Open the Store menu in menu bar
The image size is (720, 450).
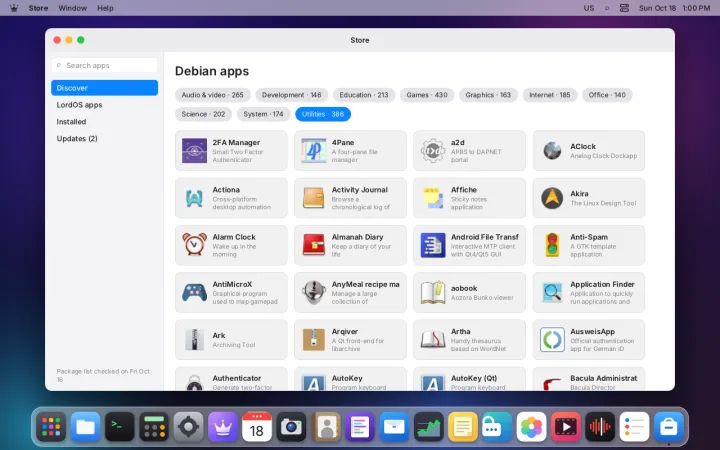coord(38,8)
